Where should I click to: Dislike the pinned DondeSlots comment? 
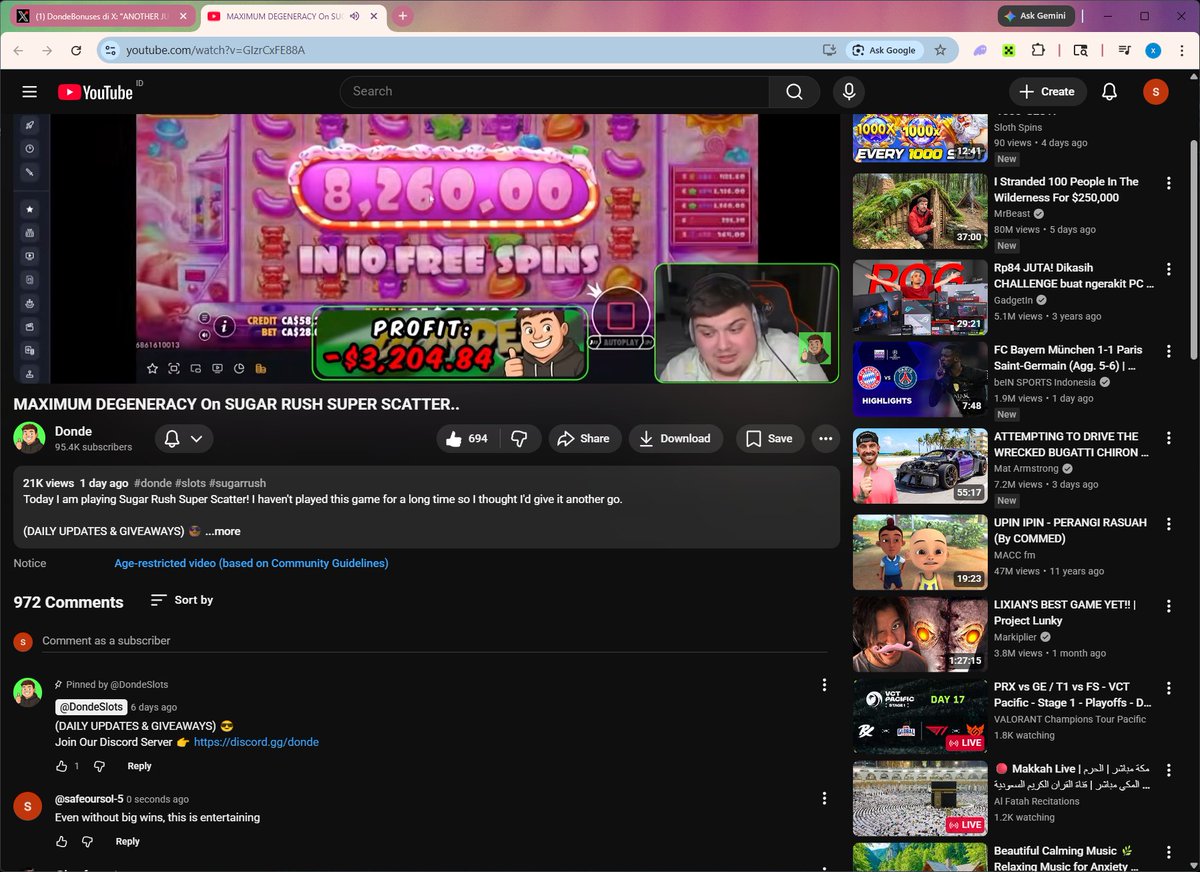point(99,766)
